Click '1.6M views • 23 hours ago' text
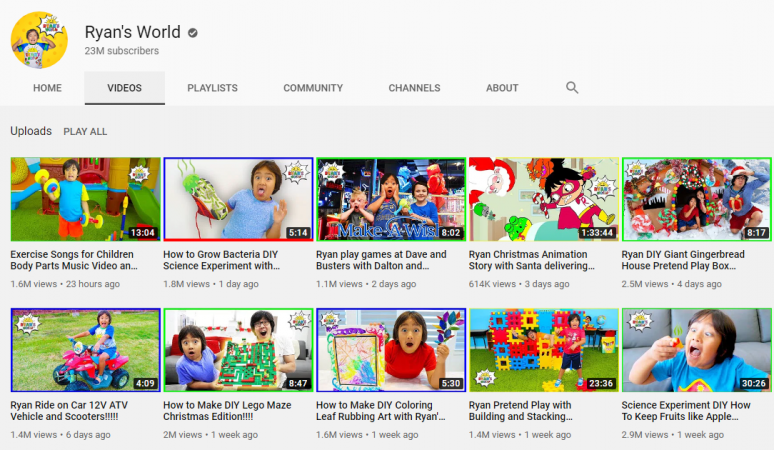This screenshot has width=774, height=450. coord(65,284)
